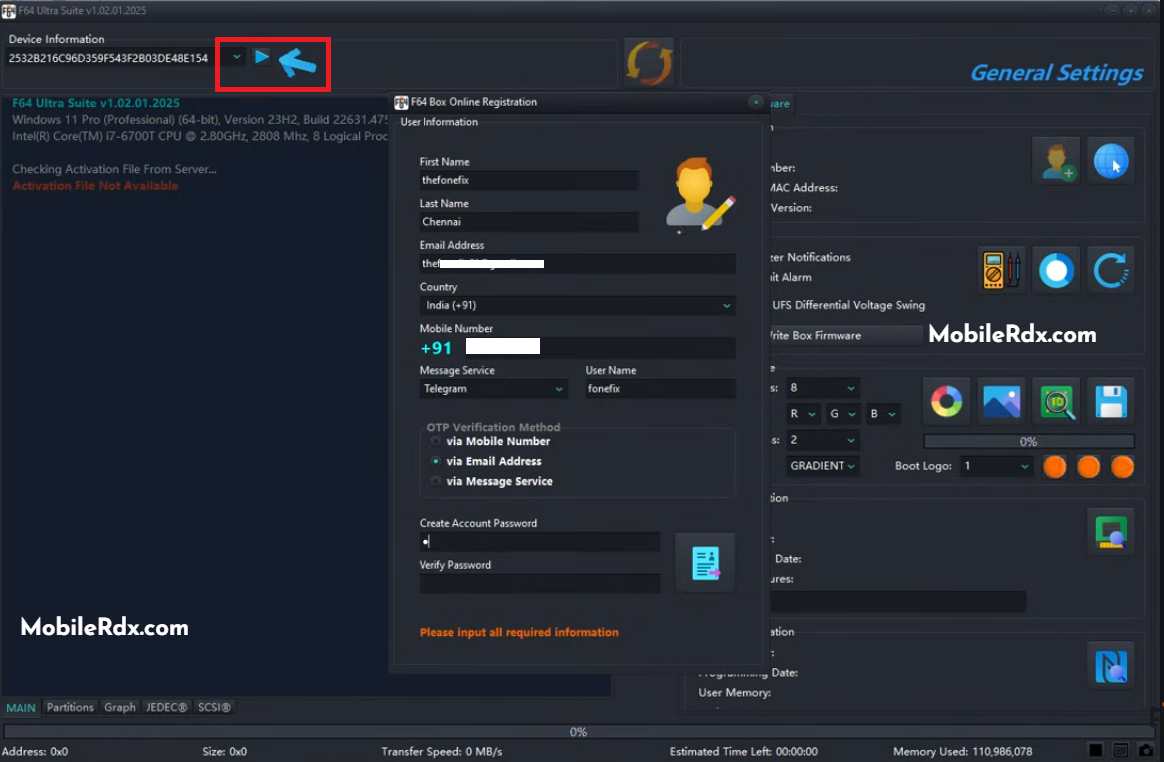Viewport: 1164px width, 762px height.
Task: Click the blue play arrow beside device ID
Action: (x=261, y=56)
